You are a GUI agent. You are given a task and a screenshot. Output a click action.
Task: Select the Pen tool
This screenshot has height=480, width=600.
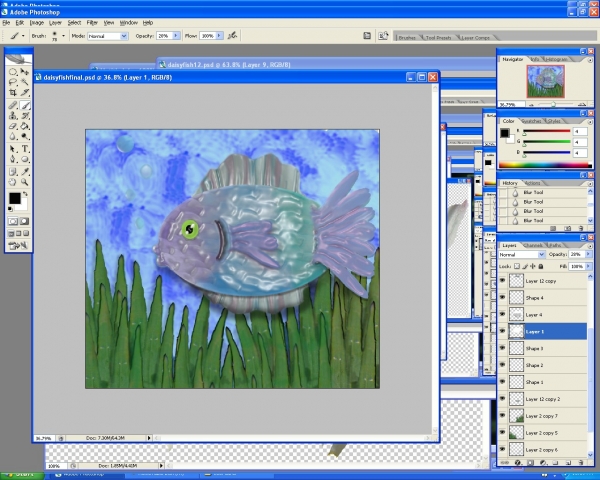point(13,159)
